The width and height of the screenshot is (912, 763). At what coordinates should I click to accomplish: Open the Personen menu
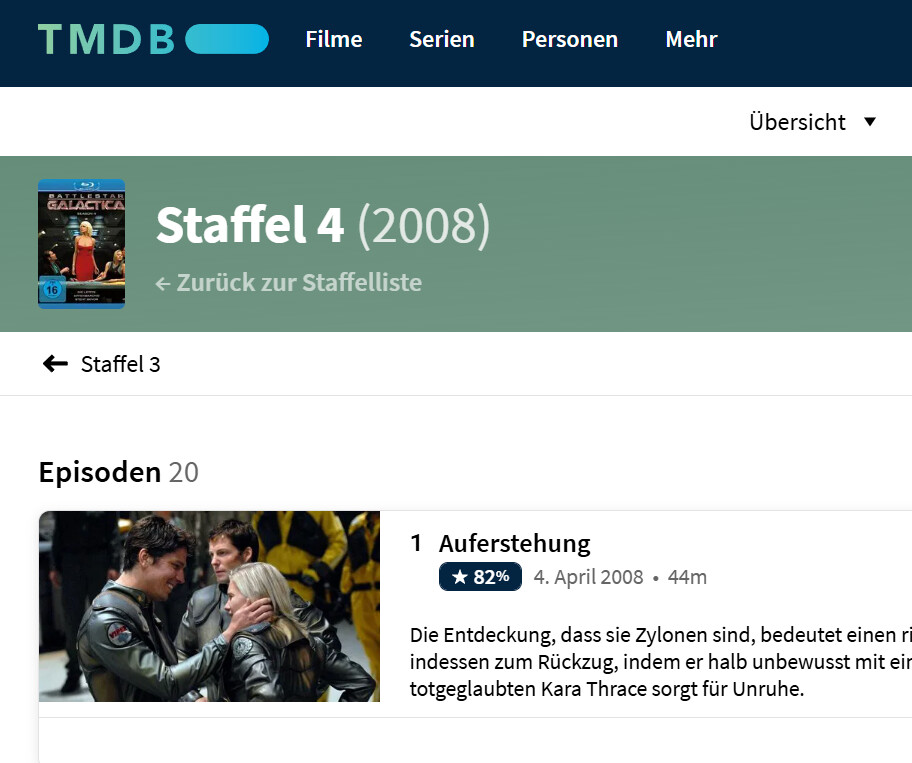pos(570,40)
